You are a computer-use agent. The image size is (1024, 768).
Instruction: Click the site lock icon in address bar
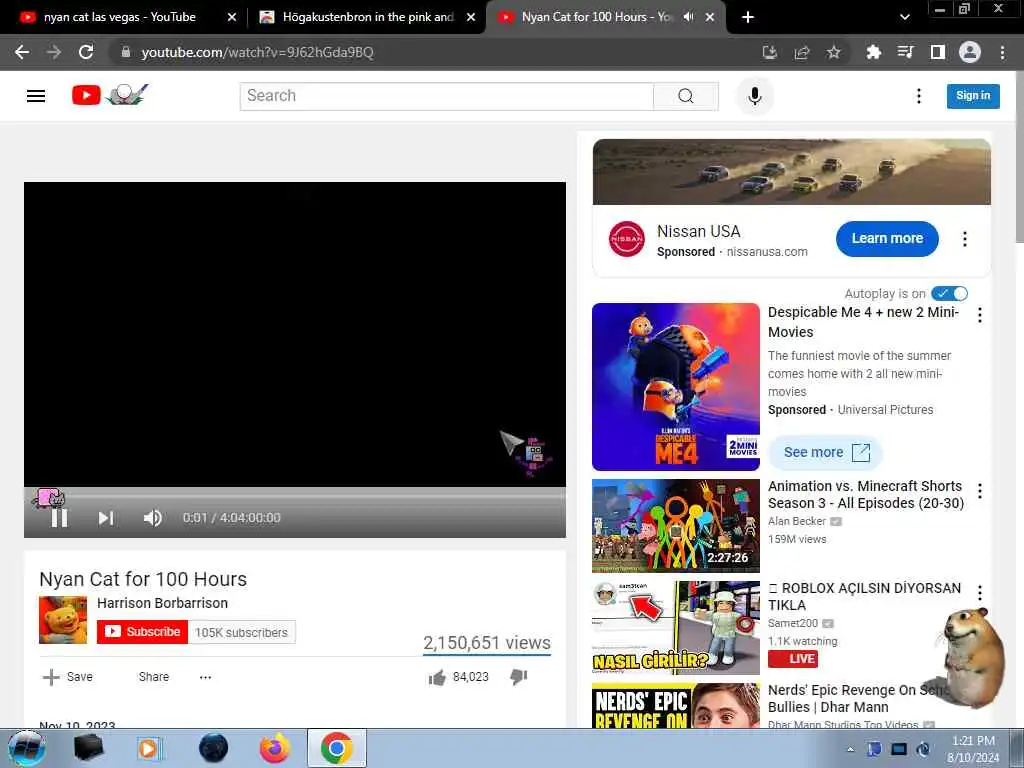(x=126, y=52)
